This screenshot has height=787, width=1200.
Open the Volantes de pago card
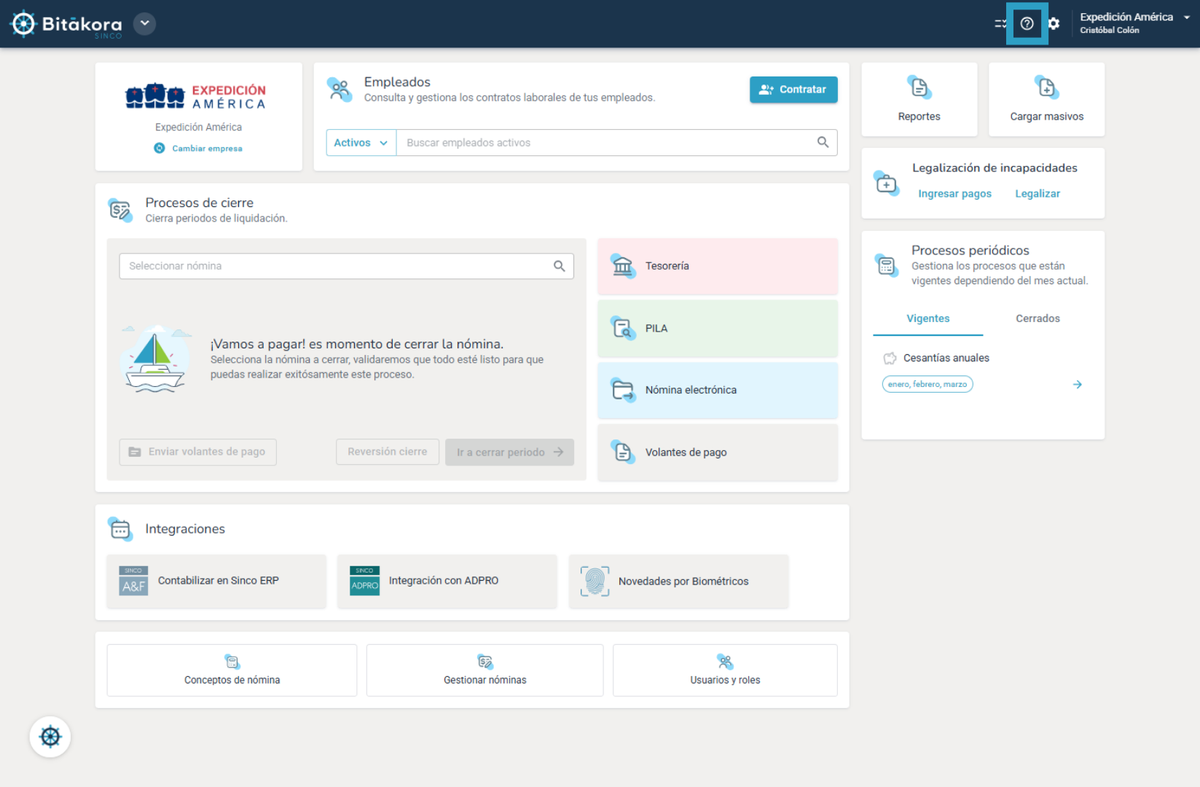click(x=717, y=452)
